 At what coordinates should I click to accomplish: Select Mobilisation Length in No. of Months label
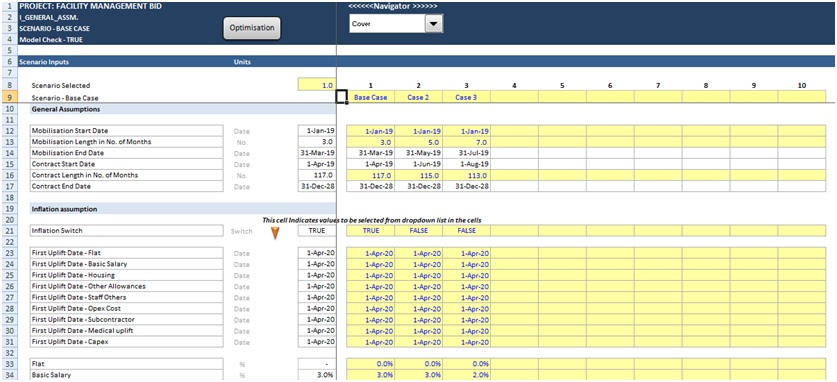click(127, 142)
